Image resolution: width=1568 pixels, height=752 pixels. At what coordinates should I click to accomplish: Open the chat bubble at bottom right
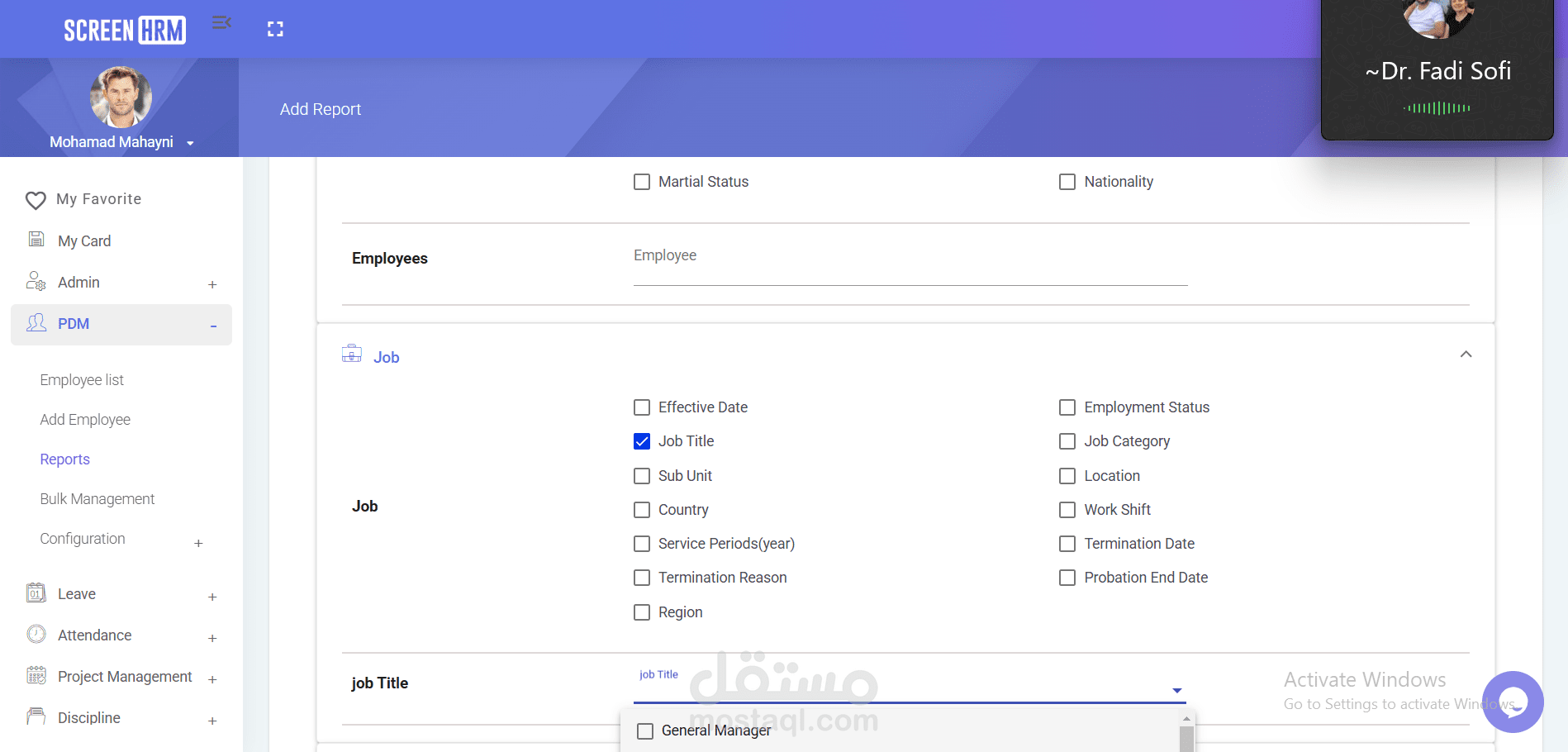(x=1513, y=702)
